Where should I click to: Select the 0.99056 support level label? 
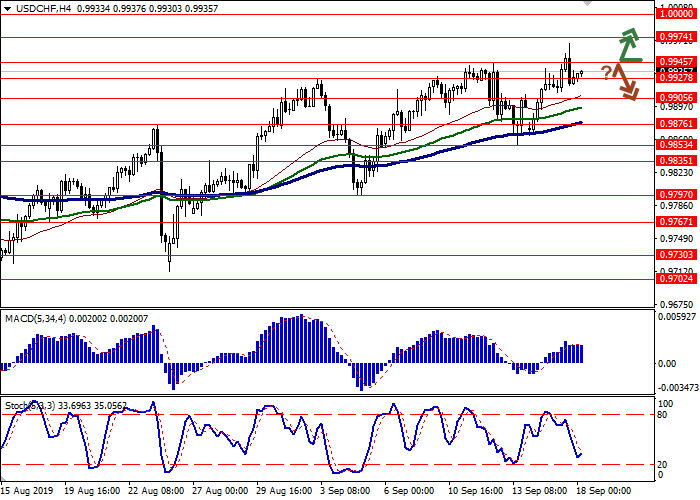tap(676, 97)
